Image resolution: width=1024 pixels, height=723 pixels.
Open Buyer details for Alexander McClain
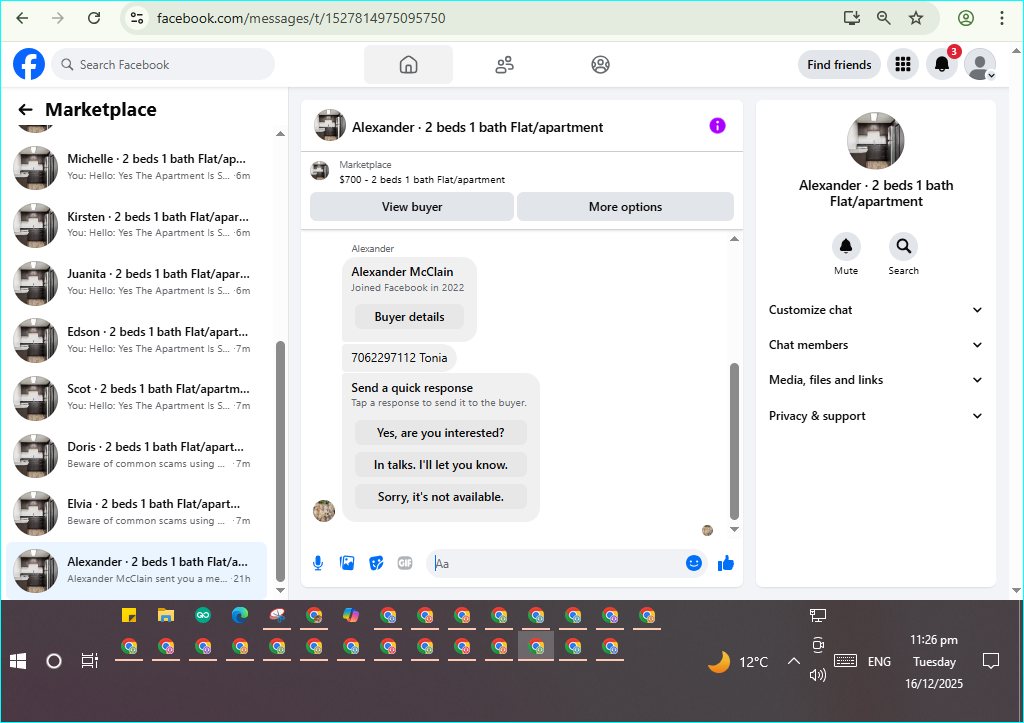point(409,317)
